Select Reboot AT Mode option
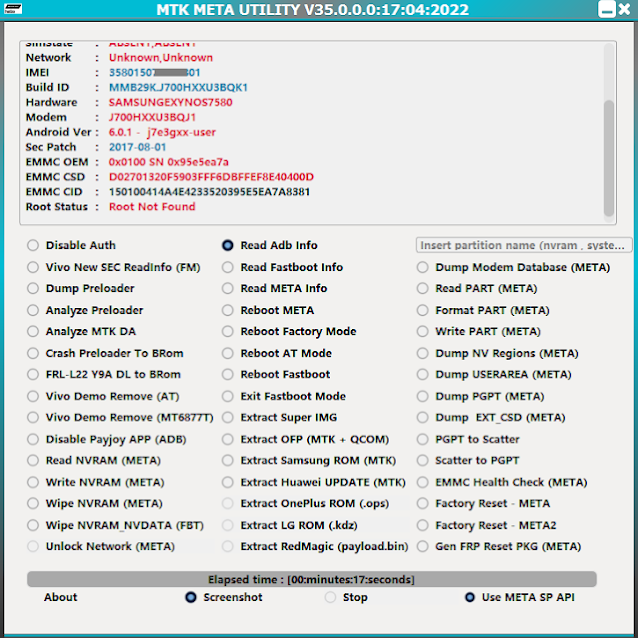The height and width of the screenshot is (638, 638). (228, 353)
